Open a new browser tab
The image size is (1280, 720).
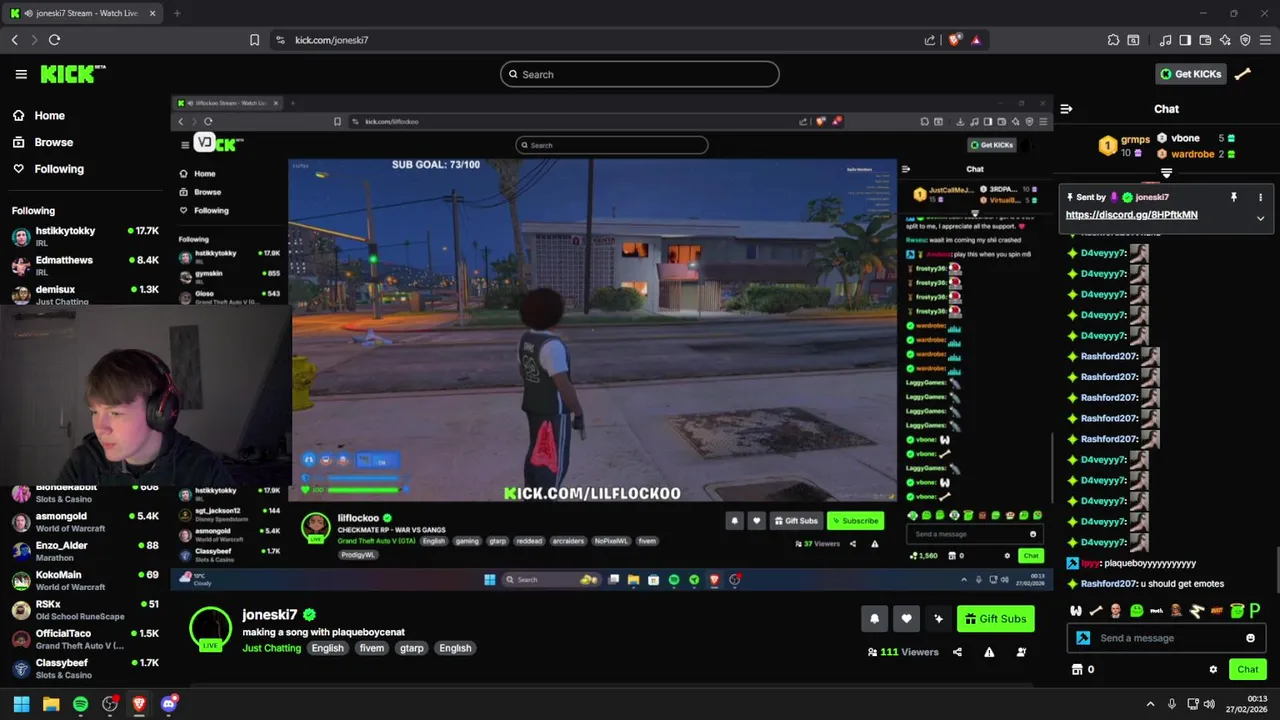point(177,13)
